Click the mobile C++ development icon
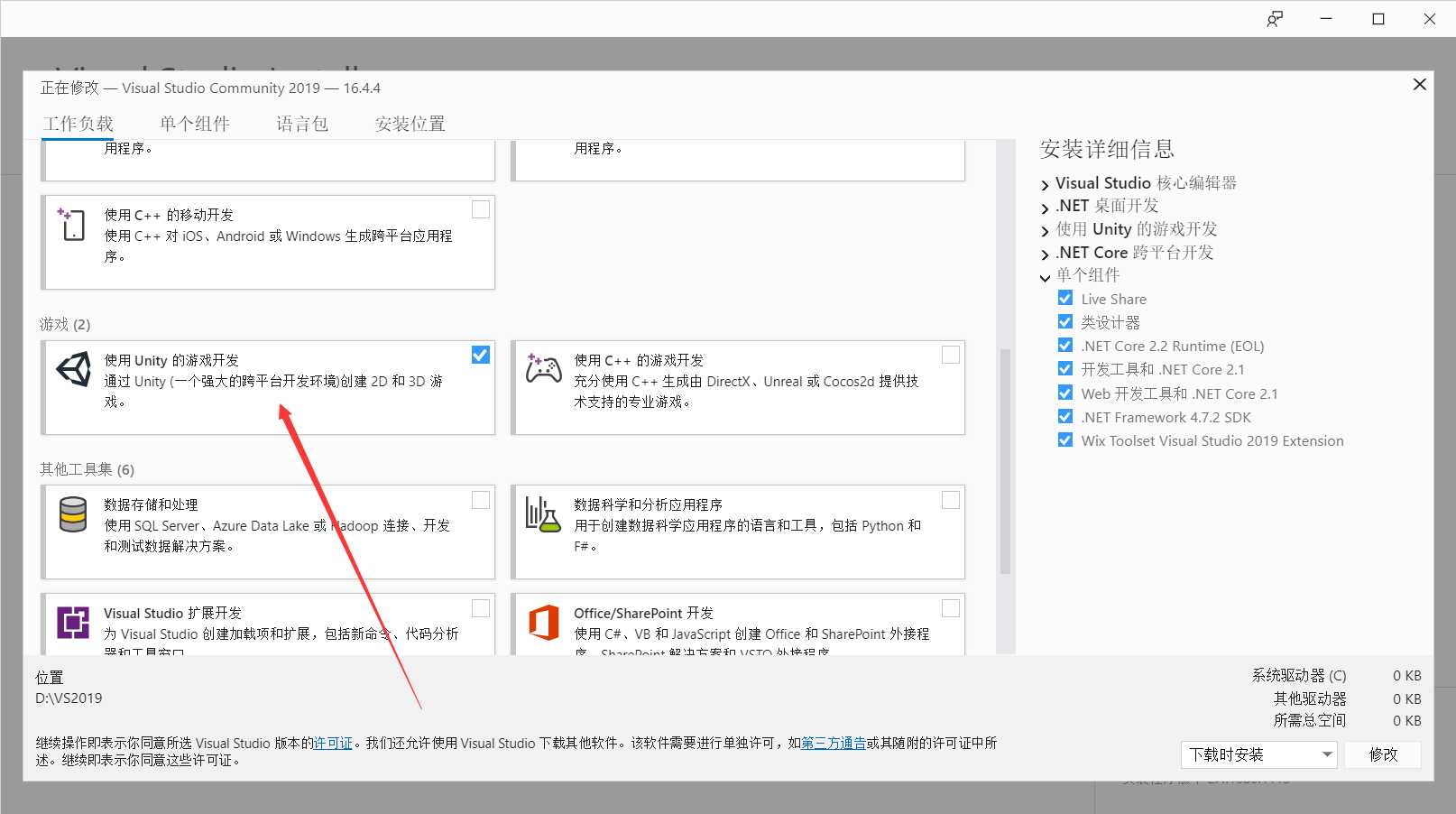 (72, 224)
